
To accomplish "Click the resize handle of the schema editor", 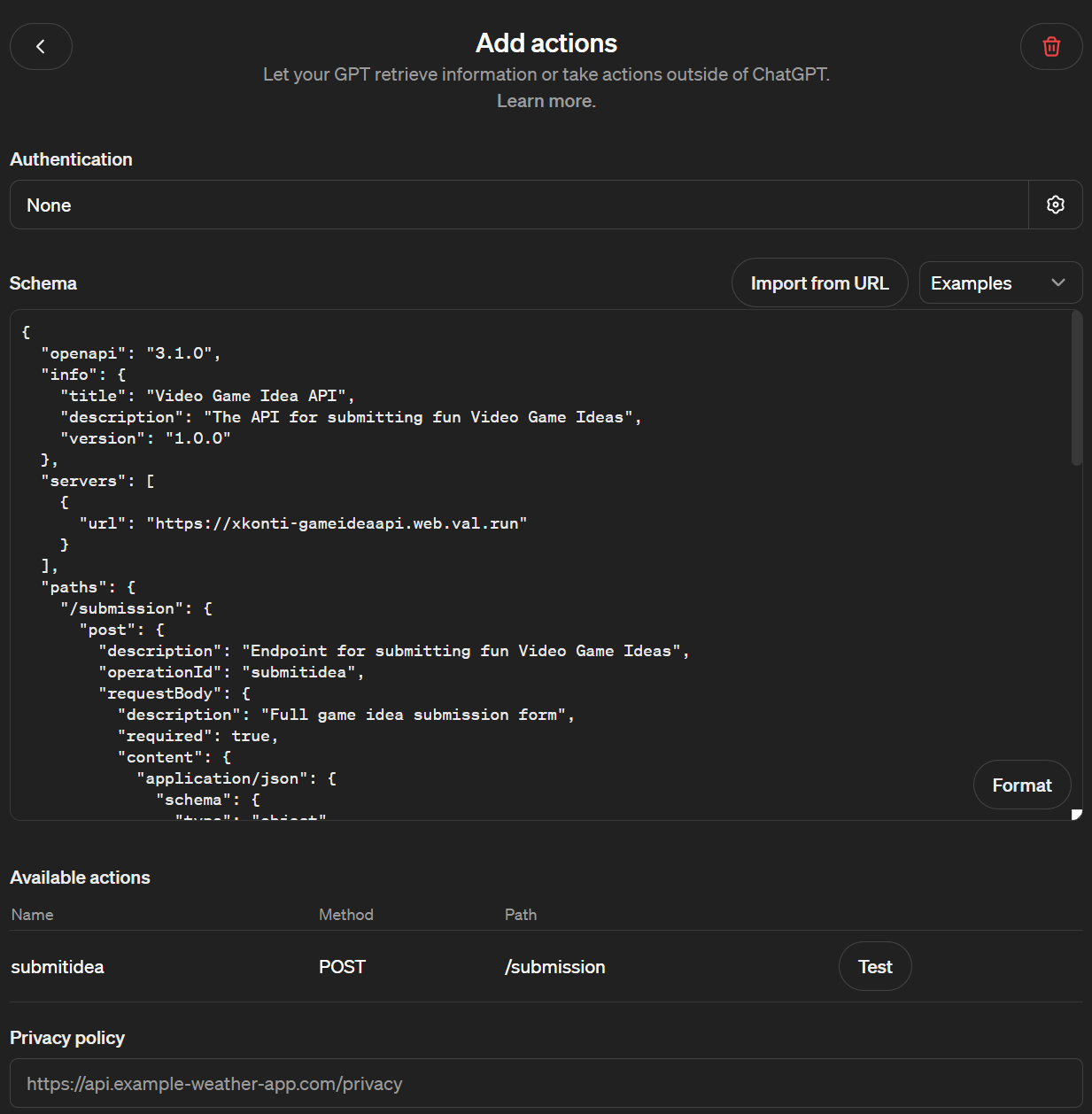I will 1076,814.
